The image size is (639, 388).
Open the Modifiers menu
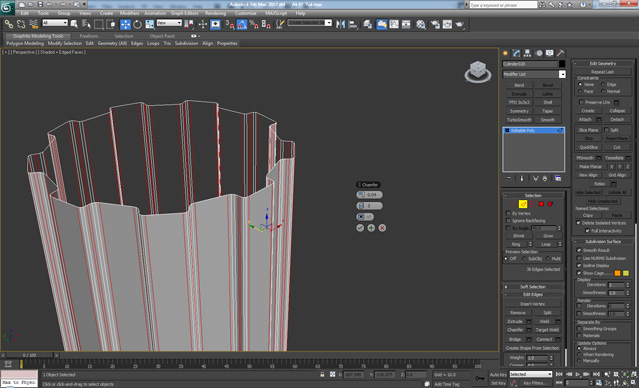pyautogui.click(x=130, y=13)
